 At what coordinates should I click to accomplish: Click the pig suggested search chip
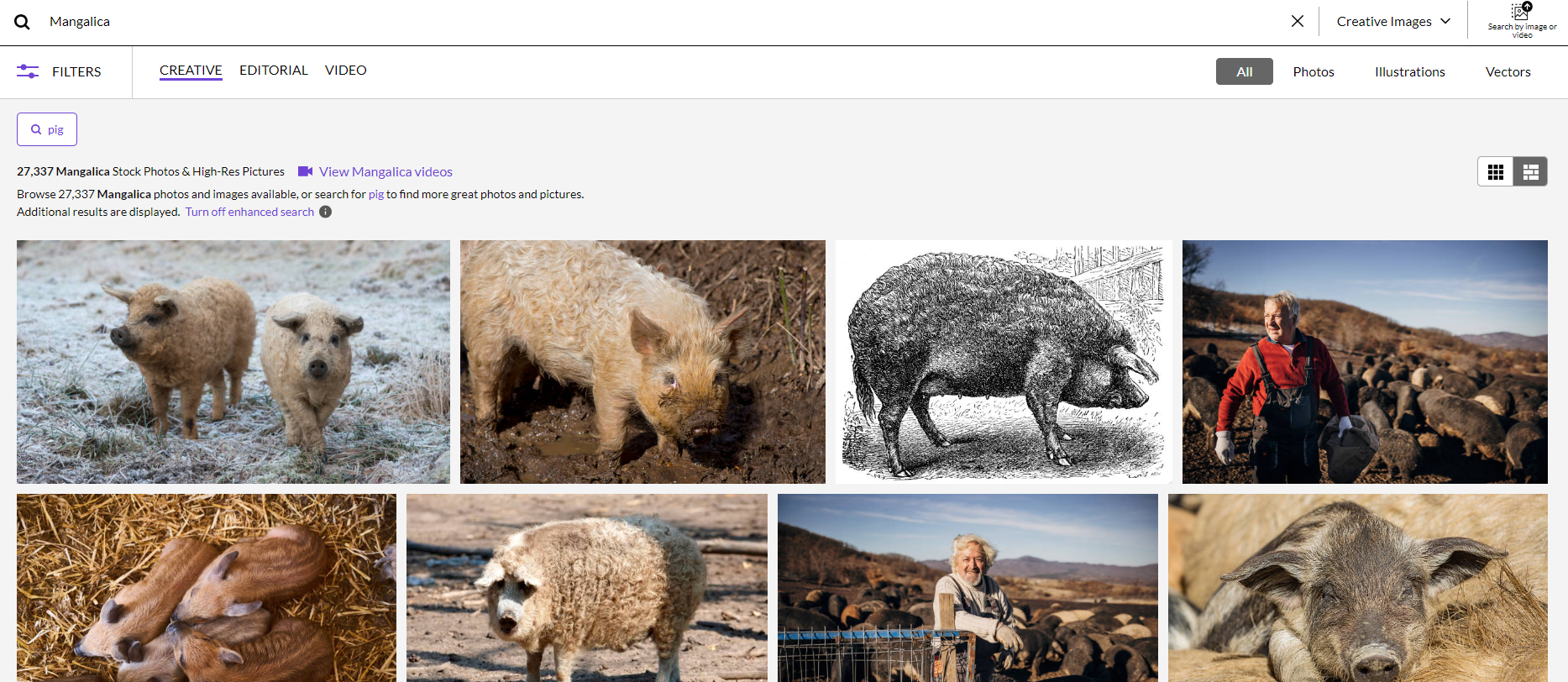click(47, 129)
